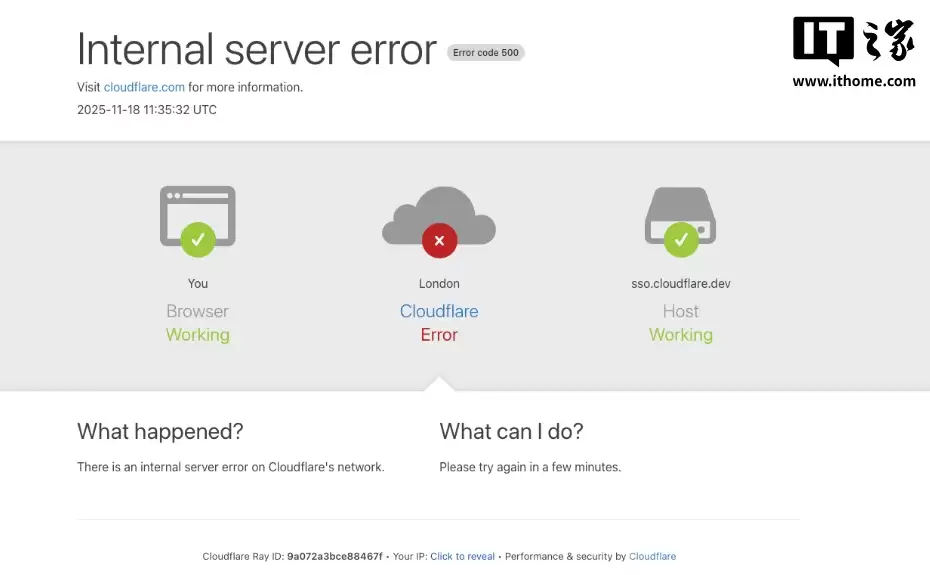Click the Error code 500 badge
Viewport: 930px width, 575px height.
tap(486, 53)
